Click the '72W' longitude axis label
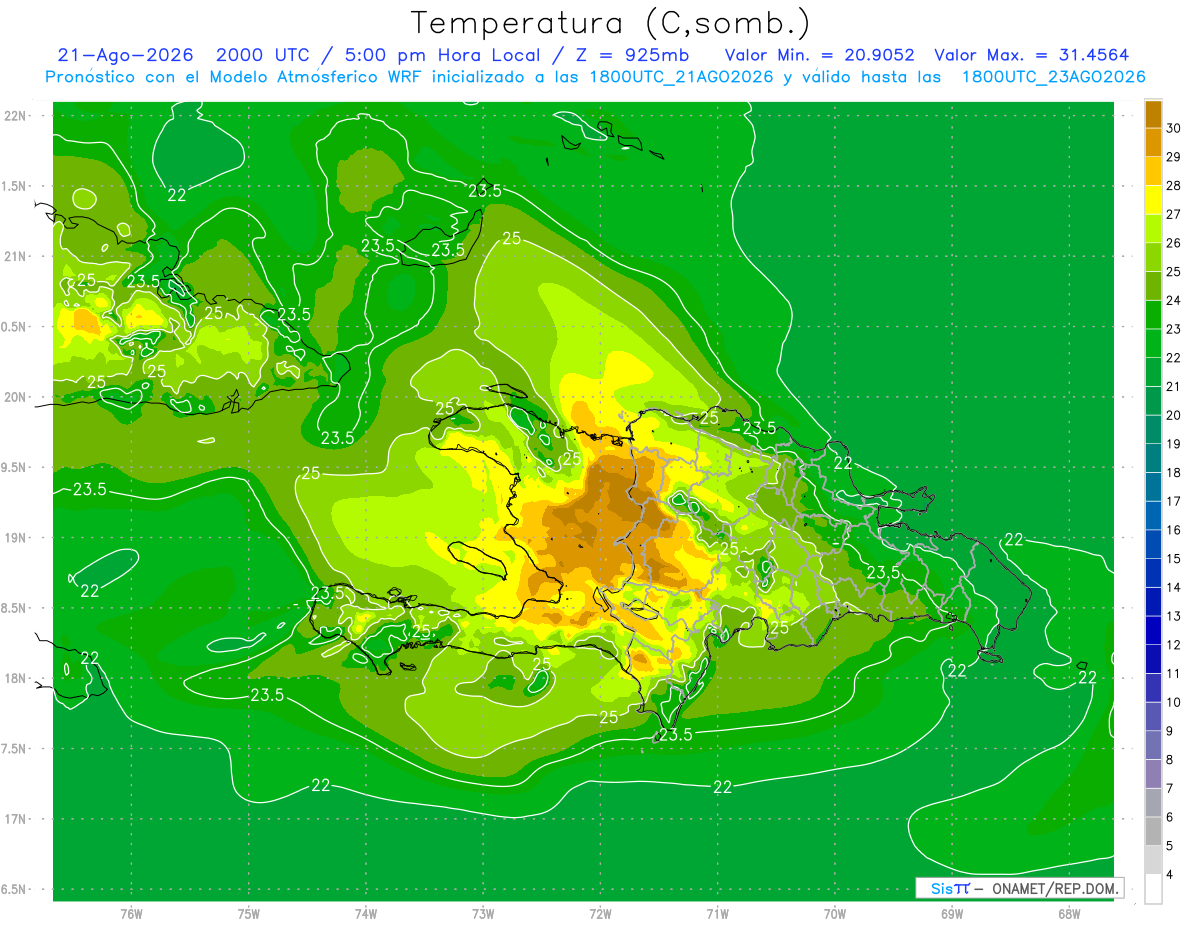 tap(600, 914)
